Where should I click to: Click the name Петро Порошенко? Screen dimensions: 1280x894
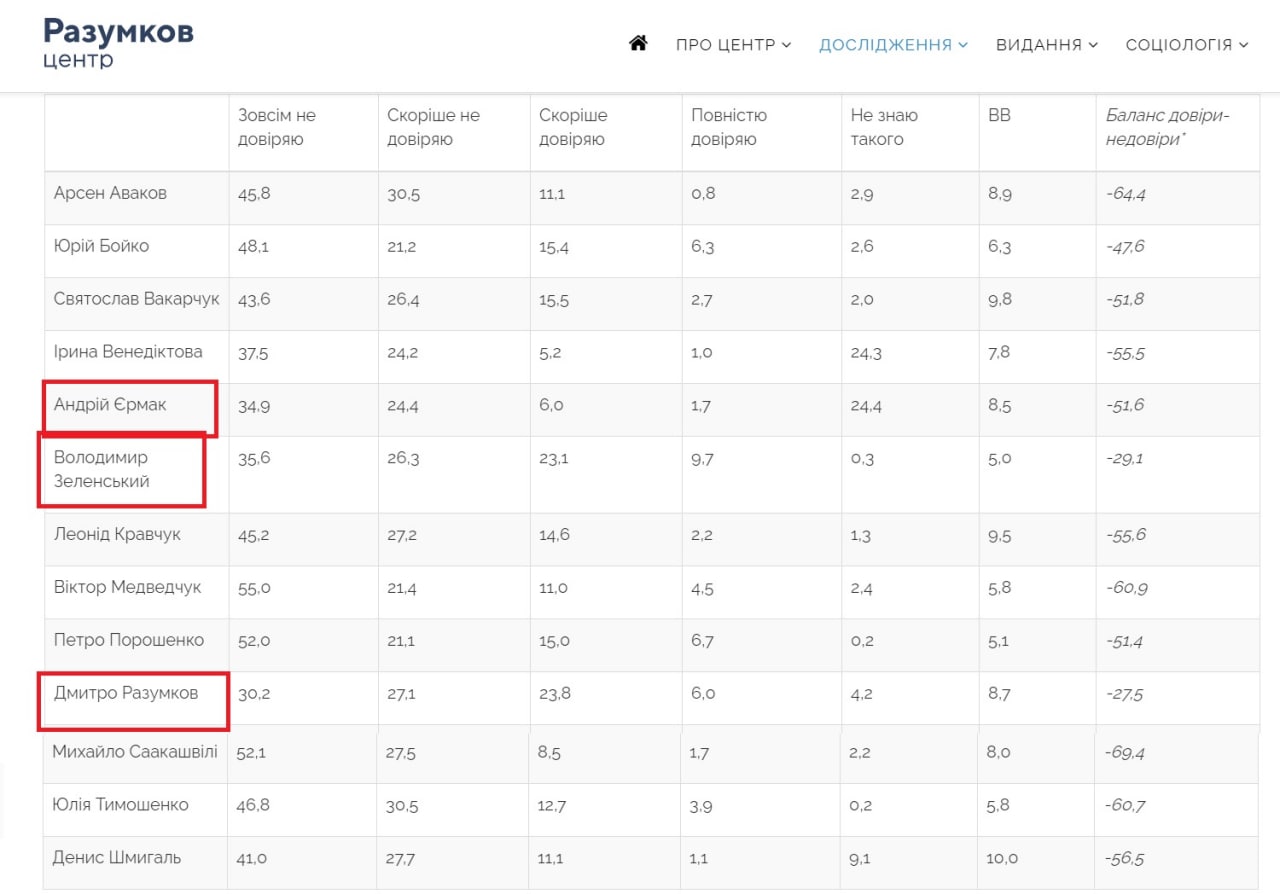tap(129, 640)
